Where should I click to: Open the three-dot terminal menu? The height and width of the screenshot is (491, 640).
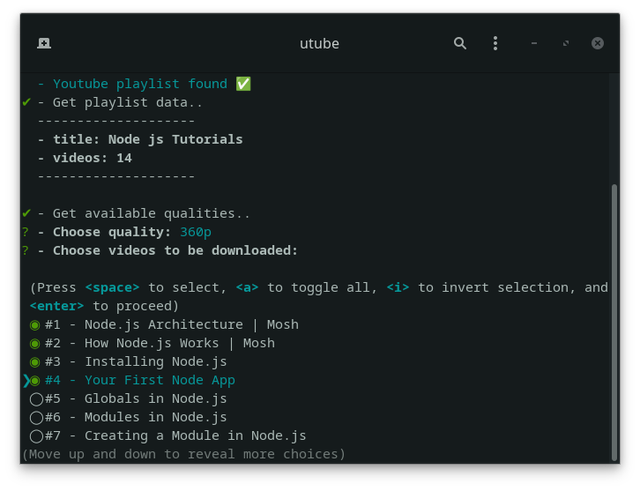[x=495, y=43]
